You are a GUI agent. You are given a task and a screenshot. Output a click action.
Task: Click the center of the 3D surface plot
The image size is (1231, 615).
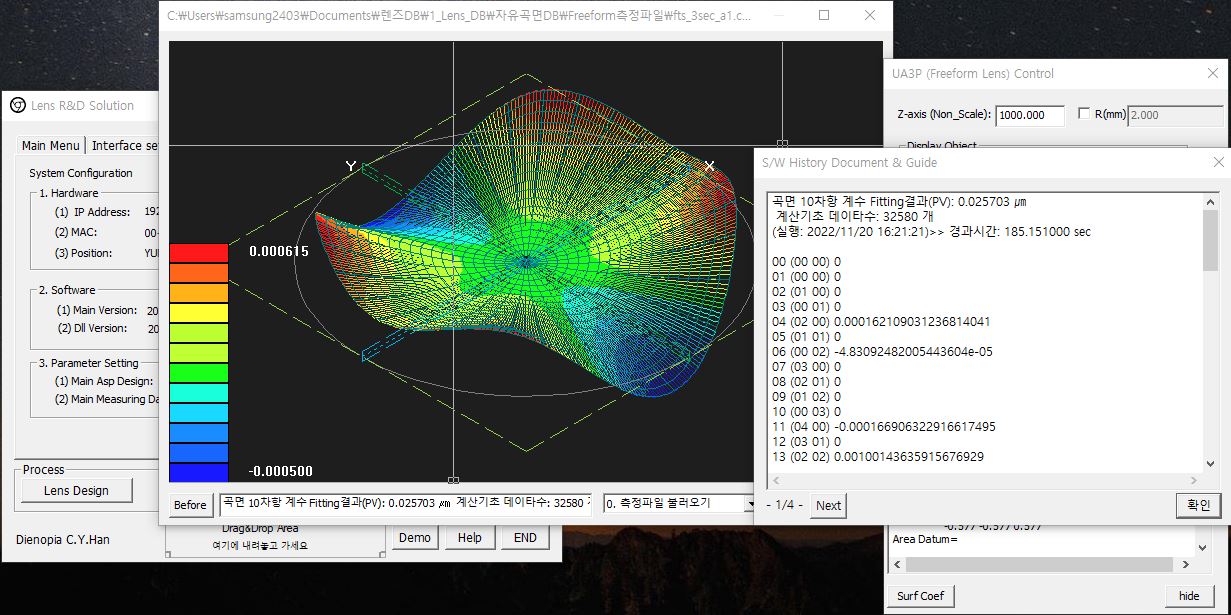526,262
